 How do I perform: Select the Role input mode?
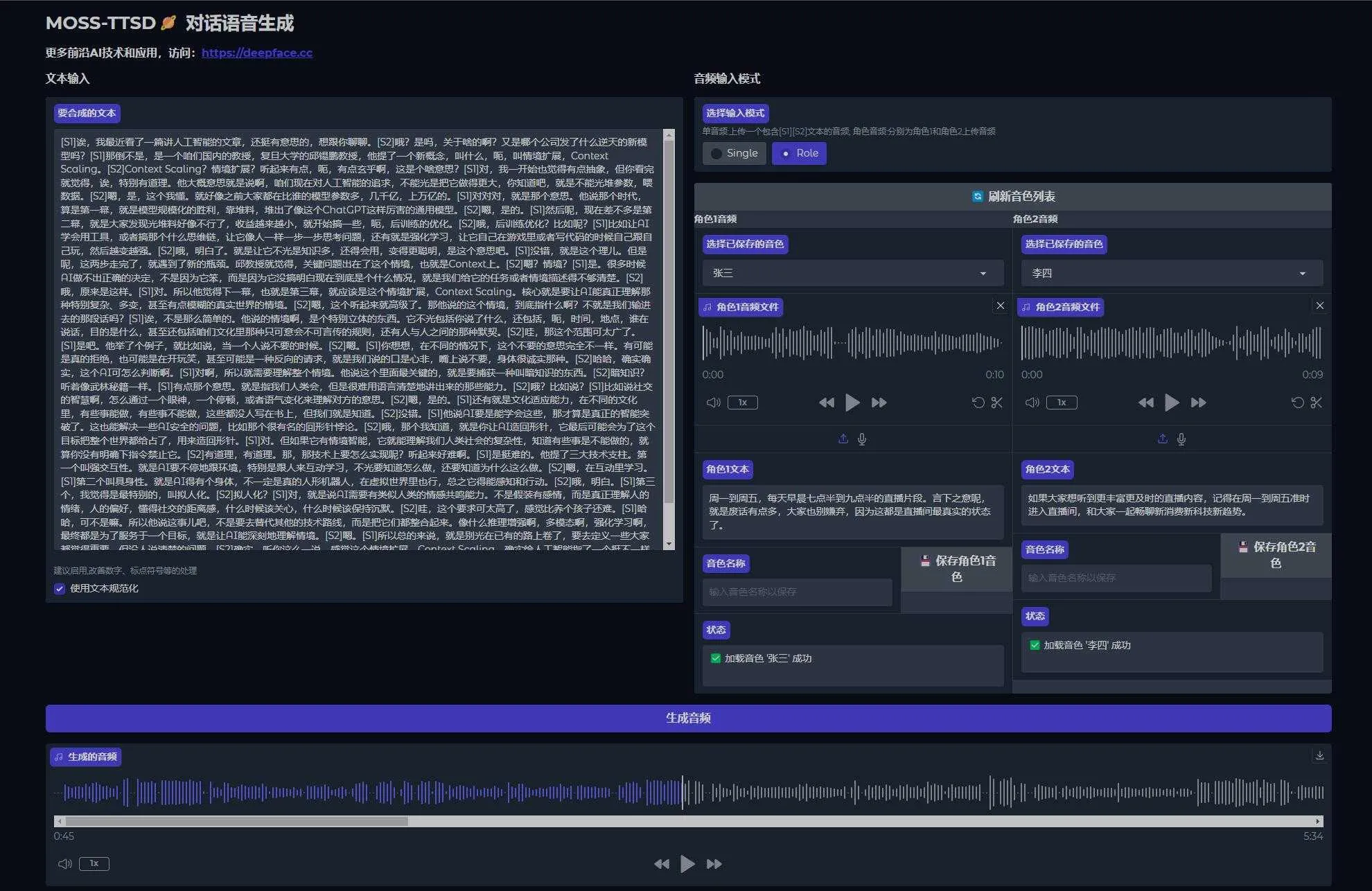coord(798,153)
